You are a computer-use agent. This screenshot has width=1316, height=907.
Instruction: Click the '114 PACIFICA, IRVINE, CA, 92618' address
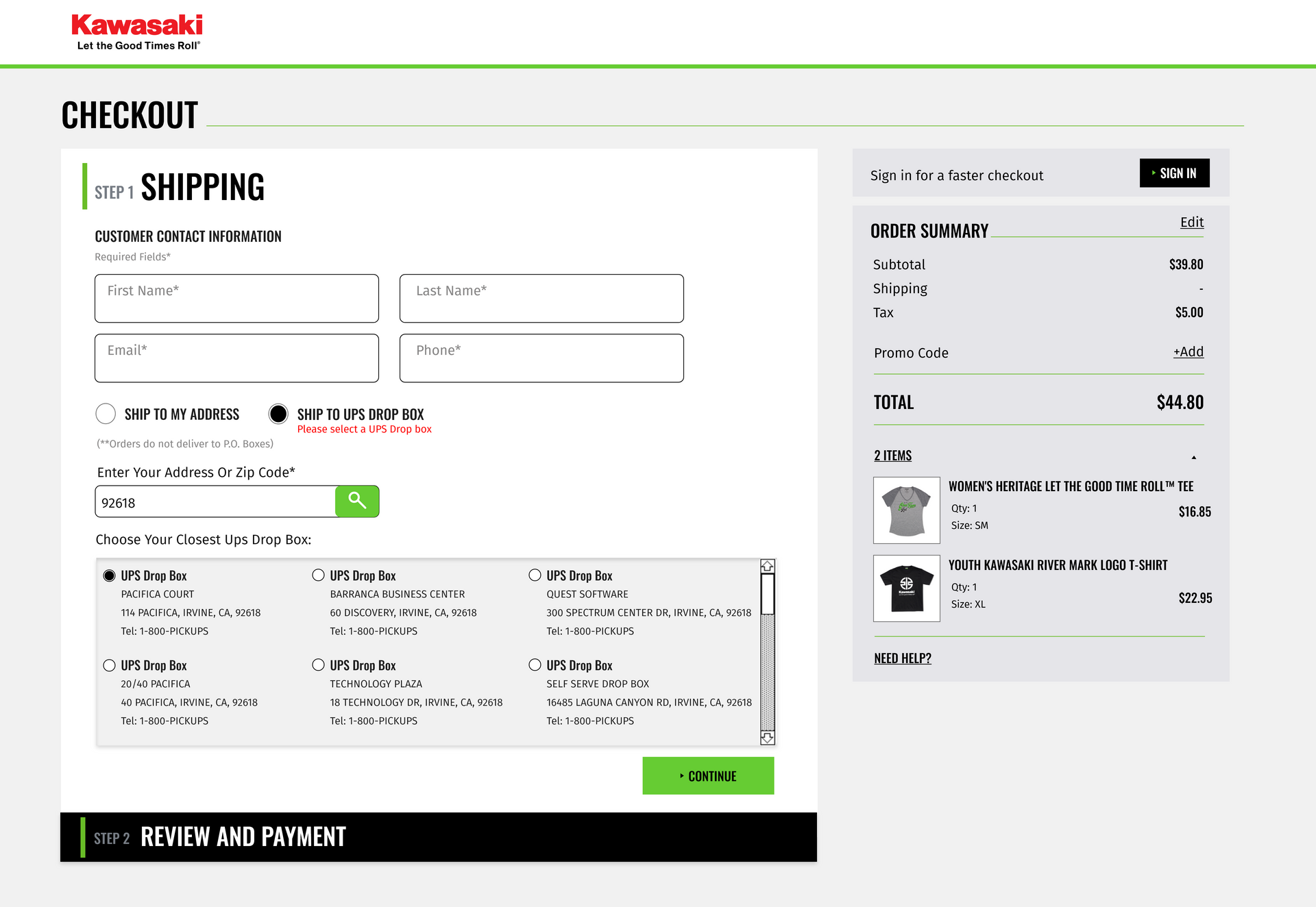pos(191,613)
